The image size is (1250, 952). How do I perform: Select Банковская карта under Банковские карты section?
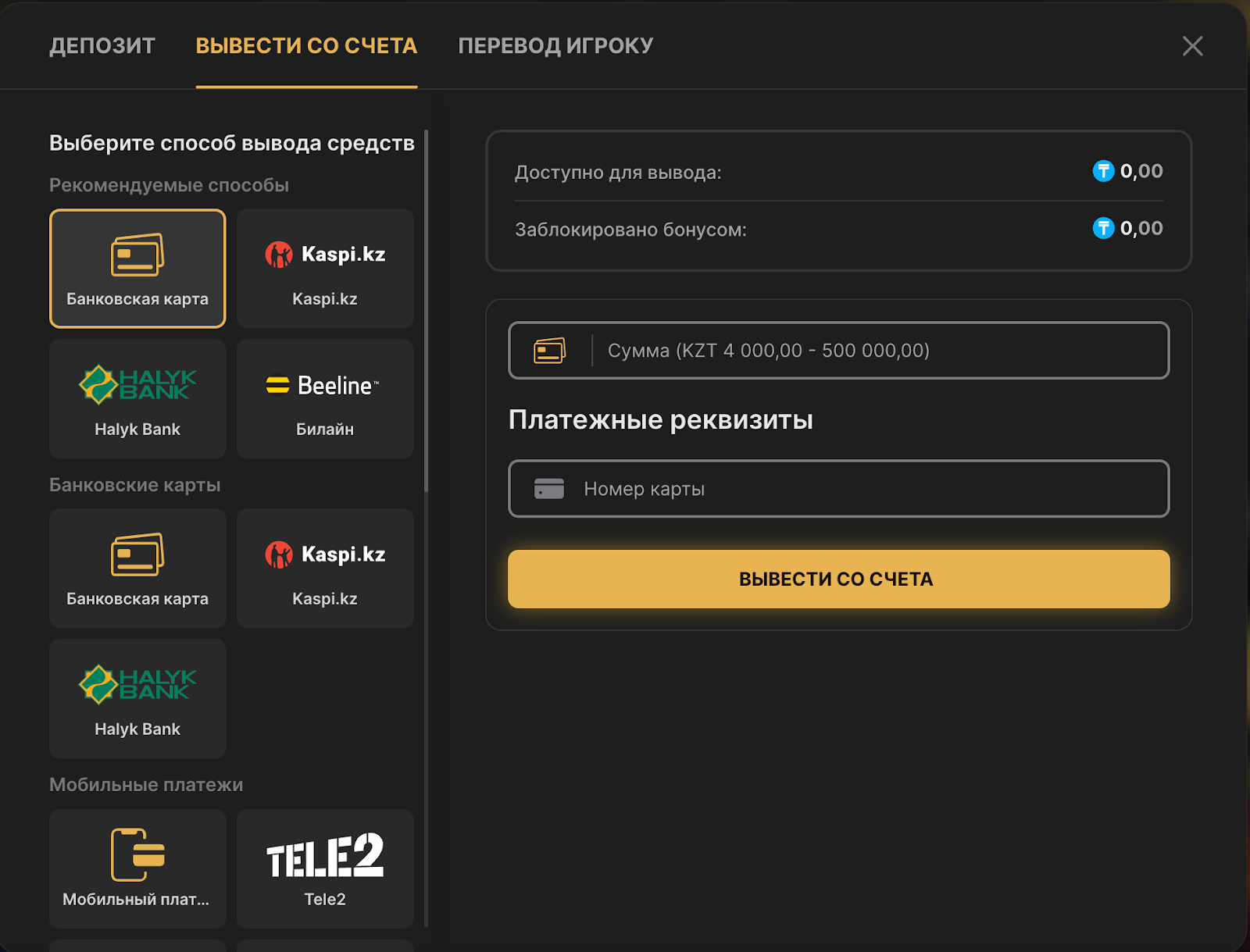(x=137, y=568)
